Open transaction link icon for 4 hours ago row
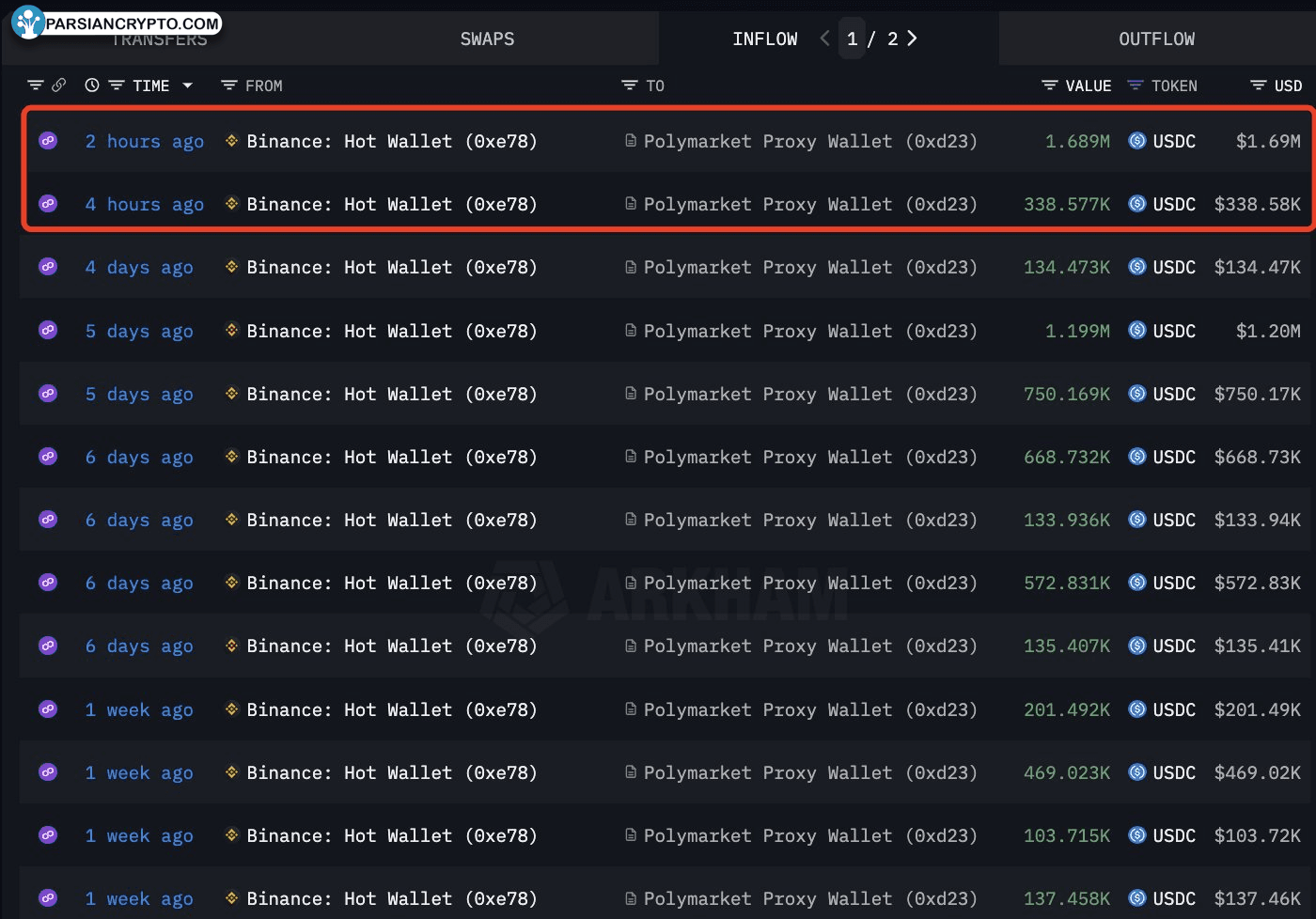The height and width of the screenshot is (919, 1316). (x=48, y=204)
